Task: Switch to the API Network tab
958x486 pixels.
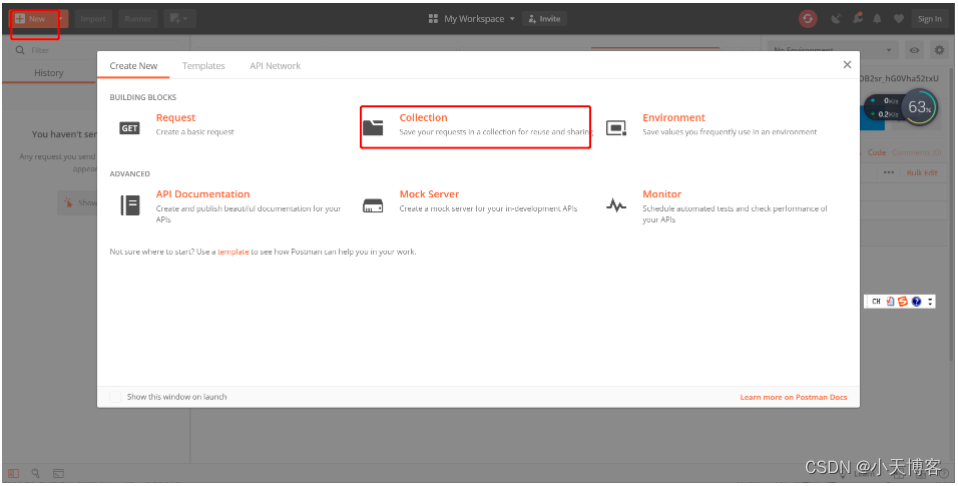Action: coord(275,65)
